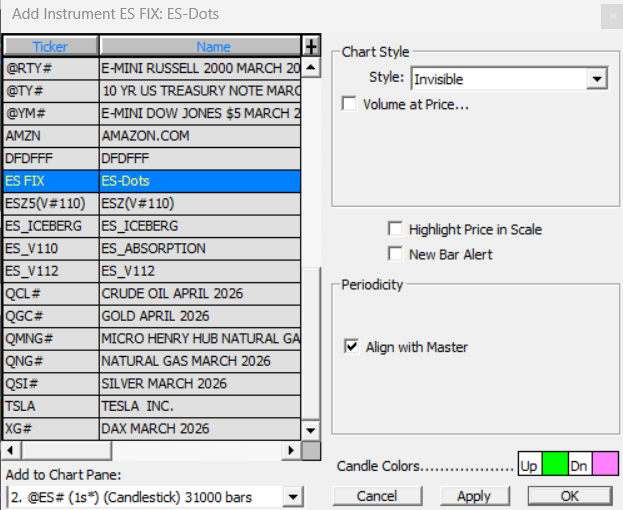Screen dimensions: 623x510
Task: Uncheck Align with Master option
Action: 351,346
